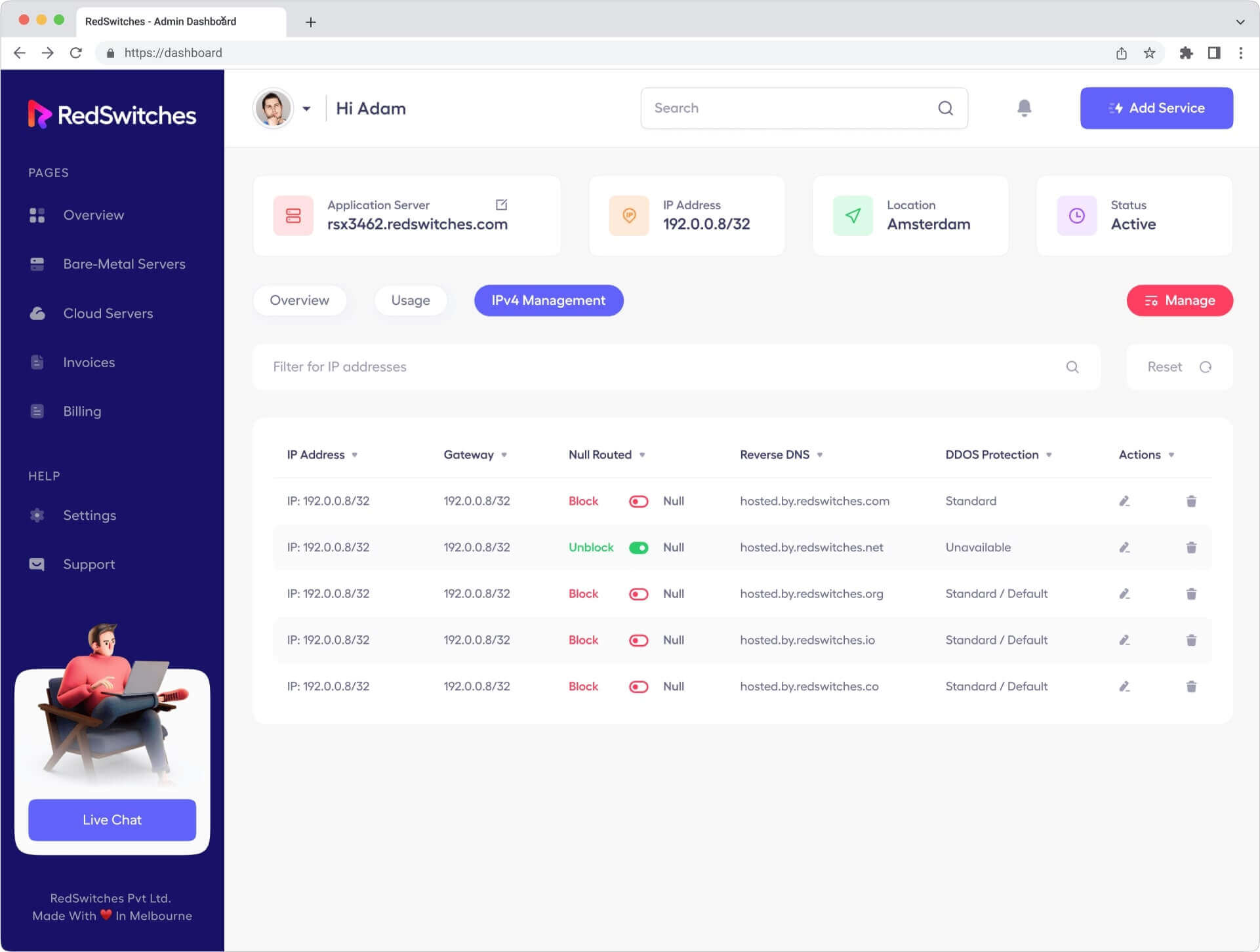Delete the hosted.by.redswitches.com row
This screenshot has width=1260, height=952.
pyautogui.click(x=1191, y=502)
